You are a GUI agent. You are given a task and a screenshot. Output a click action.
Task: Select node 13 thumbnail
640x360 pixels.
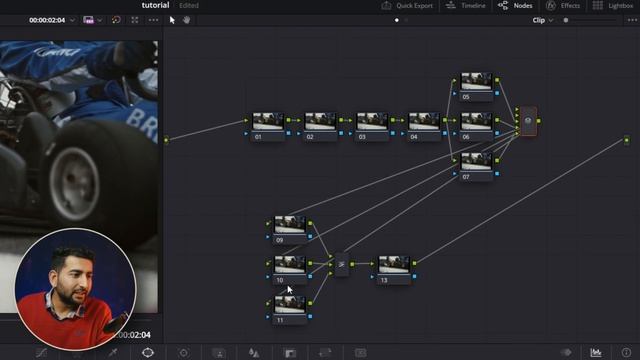[394, 265]
